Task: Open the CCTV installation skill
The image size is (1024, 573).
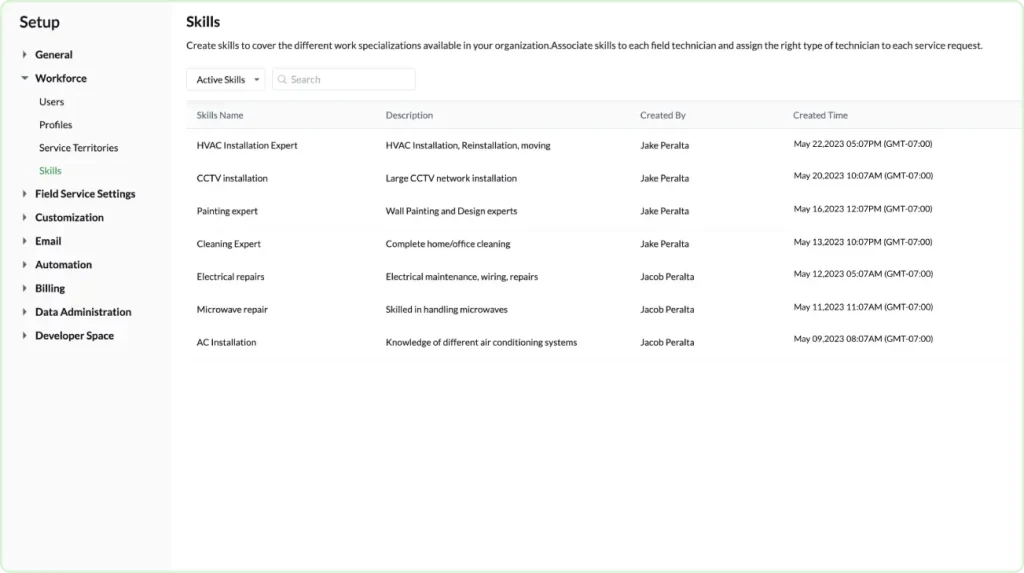Action: (232, 179)
